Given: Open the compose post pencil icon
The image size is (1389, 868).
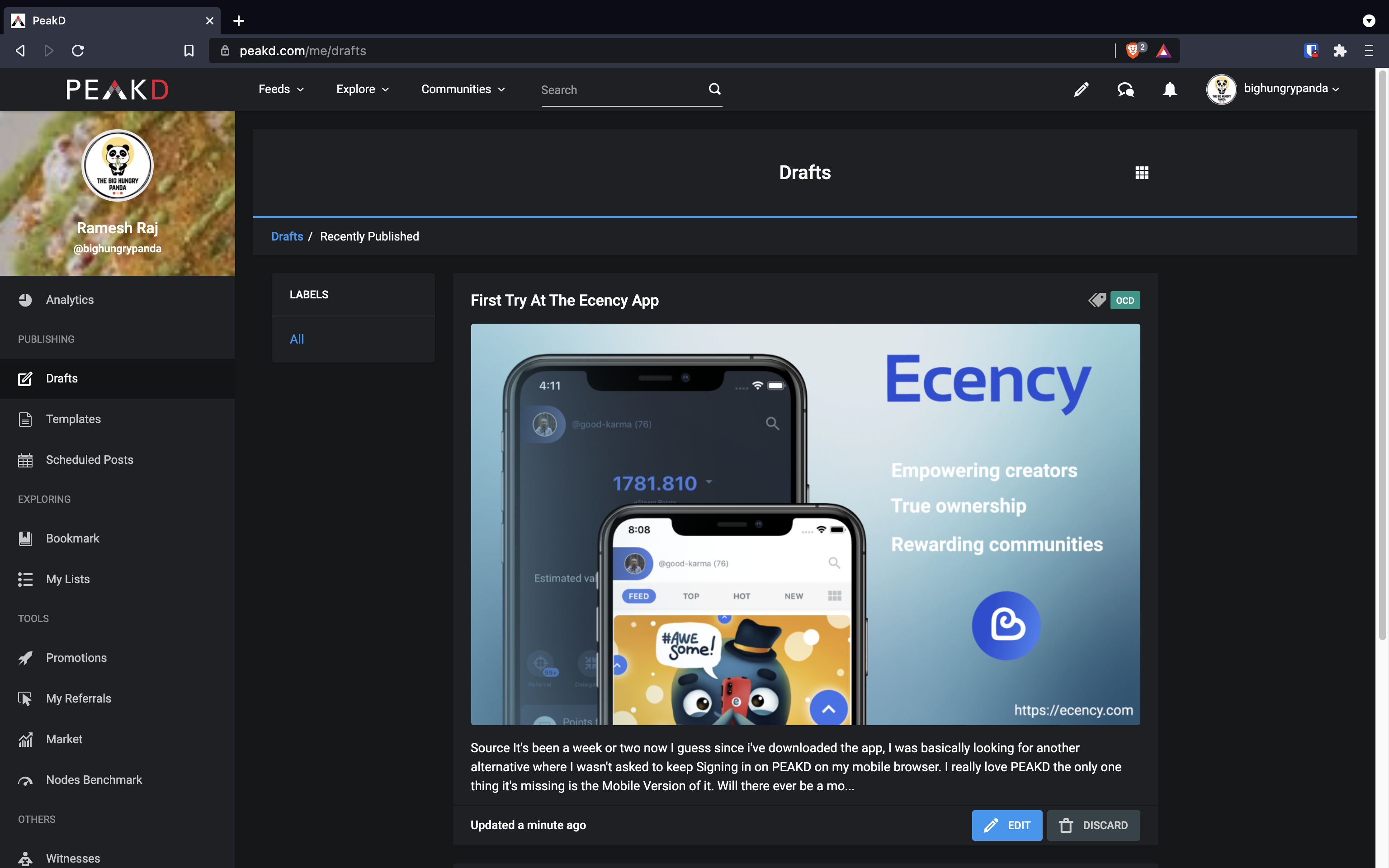Looking at the screenshot, I should point(1082,90).
